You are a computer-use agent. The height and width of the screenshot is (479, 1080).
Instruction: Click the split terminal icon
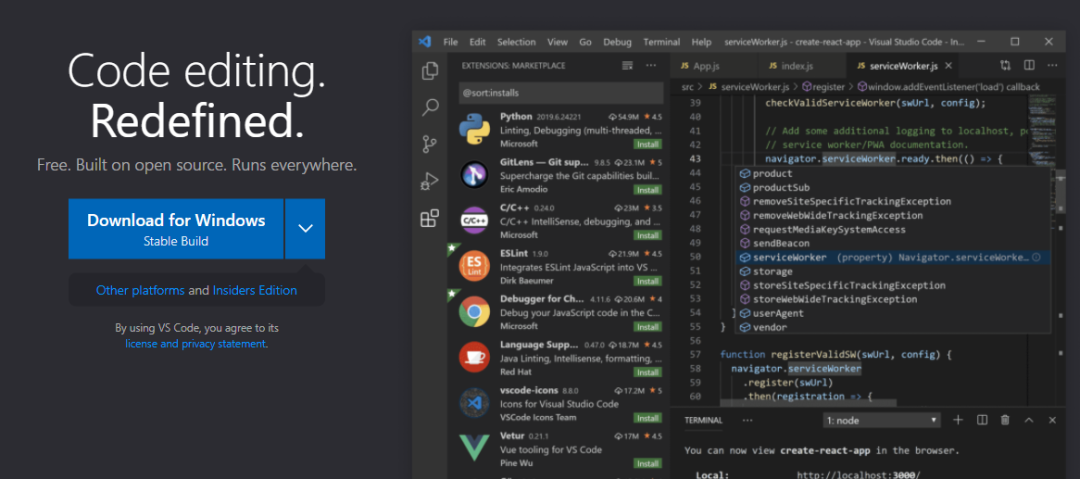tap(982, 420)
